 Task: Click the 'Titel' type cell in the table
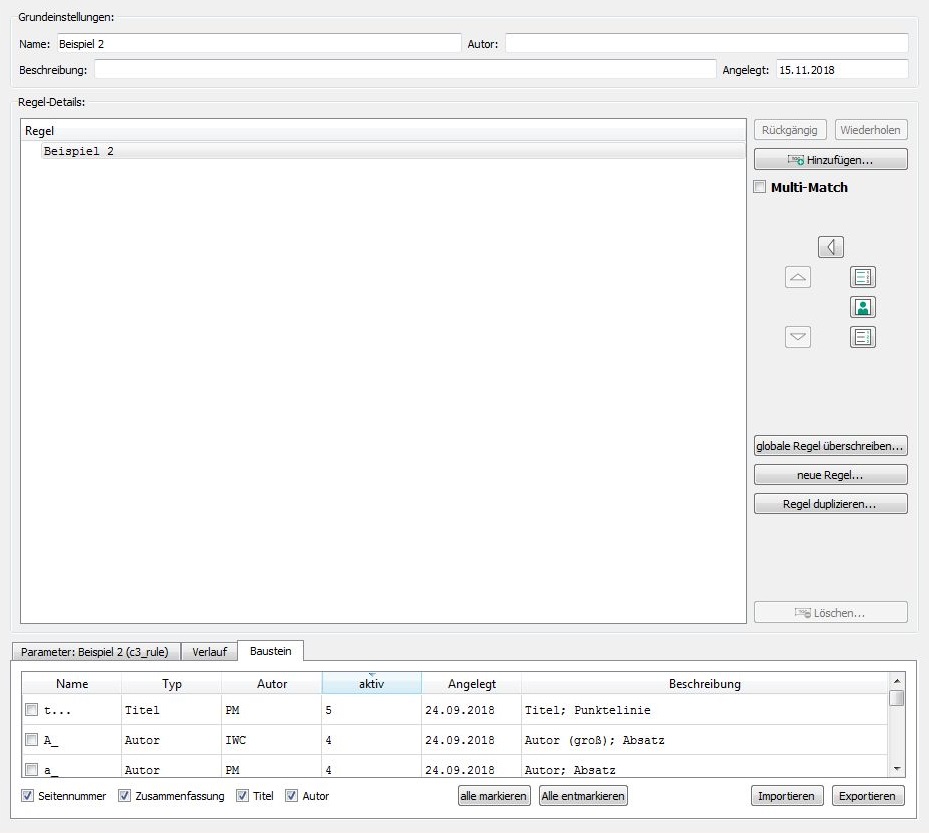coord(172,709)
